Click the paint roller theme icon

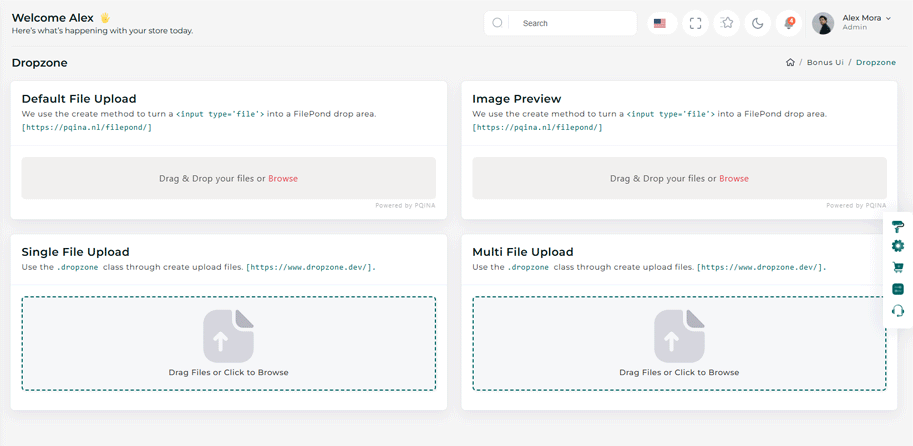click(897, 226)
